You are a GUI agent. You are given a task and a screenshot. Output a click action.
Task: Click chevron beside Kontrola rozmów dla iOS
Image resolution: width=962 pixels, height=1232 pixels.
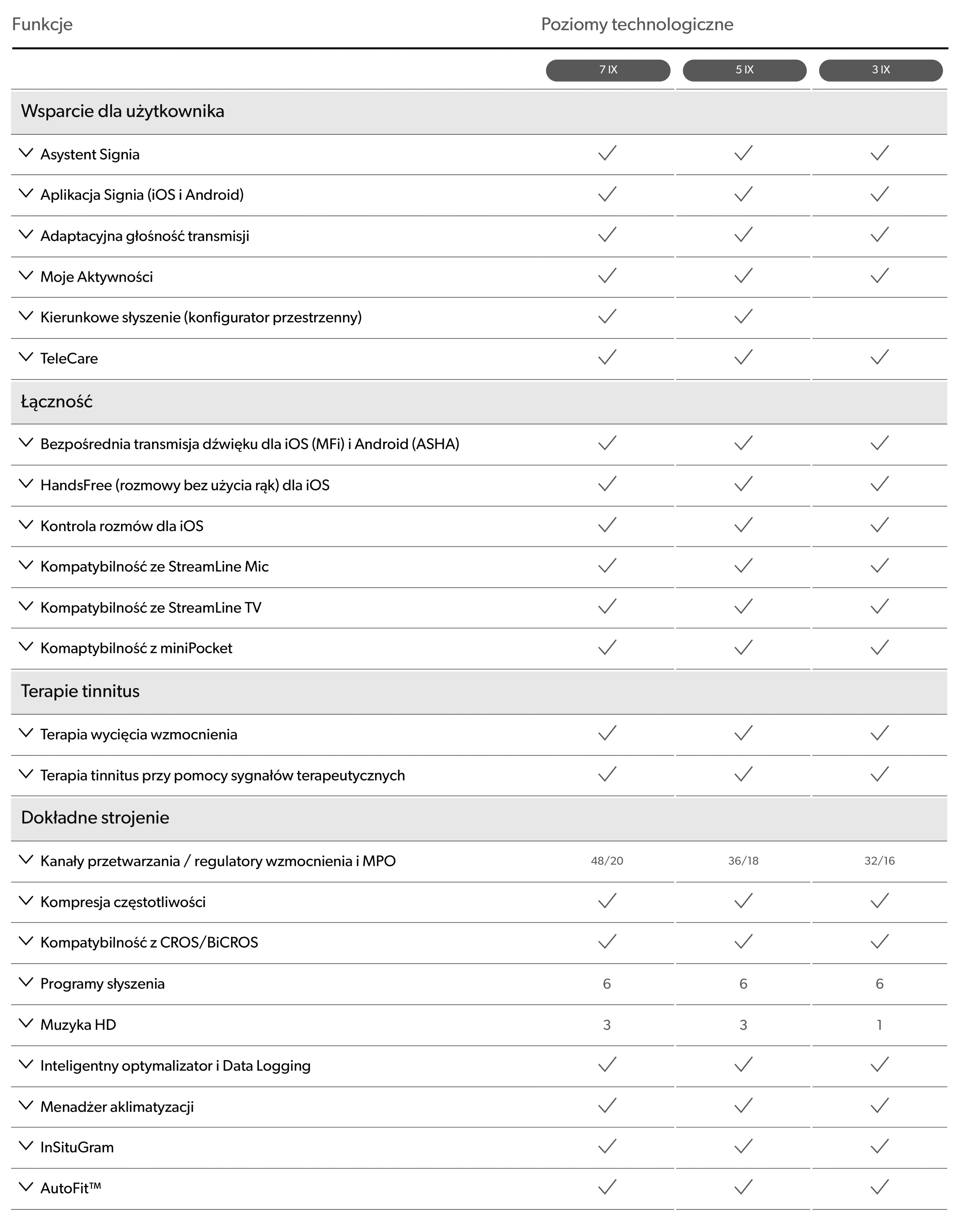pos(26,525)
